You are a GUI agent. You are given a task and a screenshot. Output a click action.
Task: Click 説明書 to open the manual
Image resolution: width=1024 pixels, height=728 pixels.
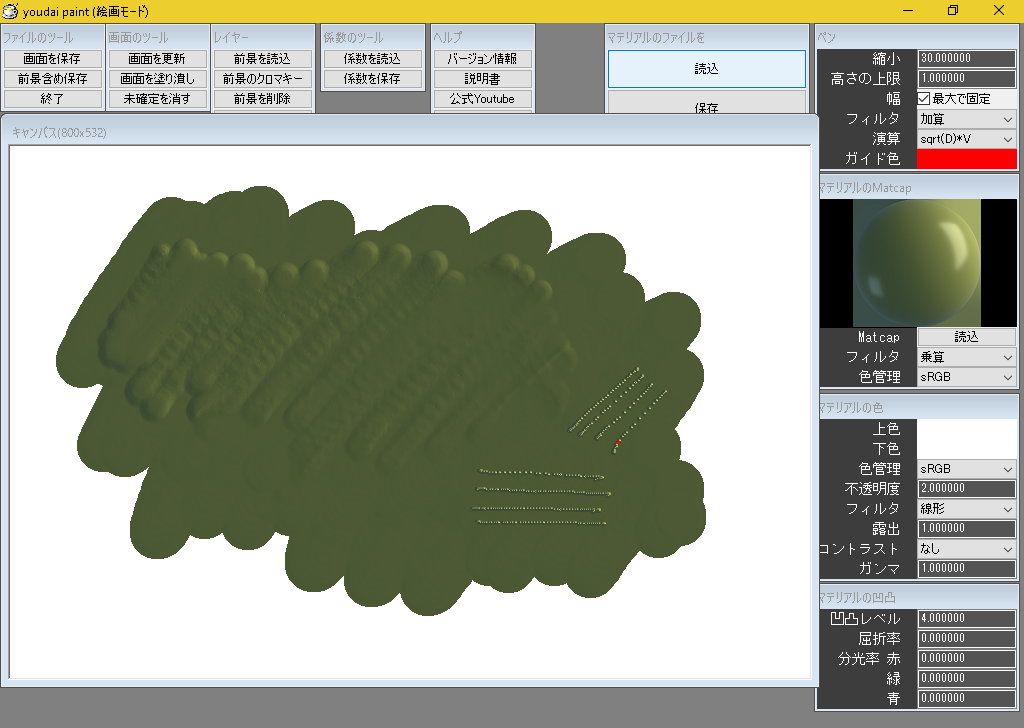coord(483,78)
